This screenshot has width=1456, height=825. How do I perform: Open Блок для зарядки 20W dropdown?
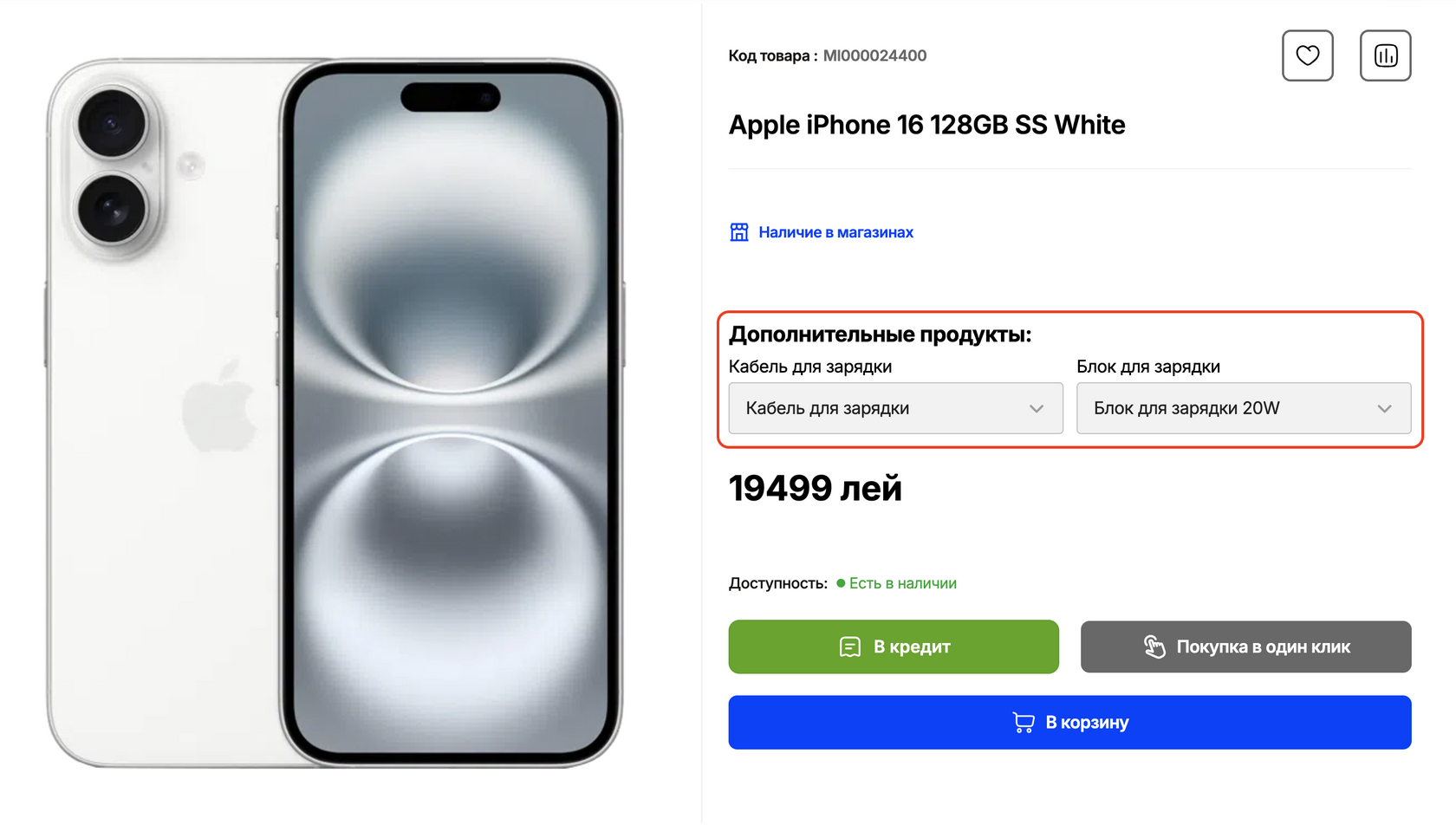[1244, 408]
